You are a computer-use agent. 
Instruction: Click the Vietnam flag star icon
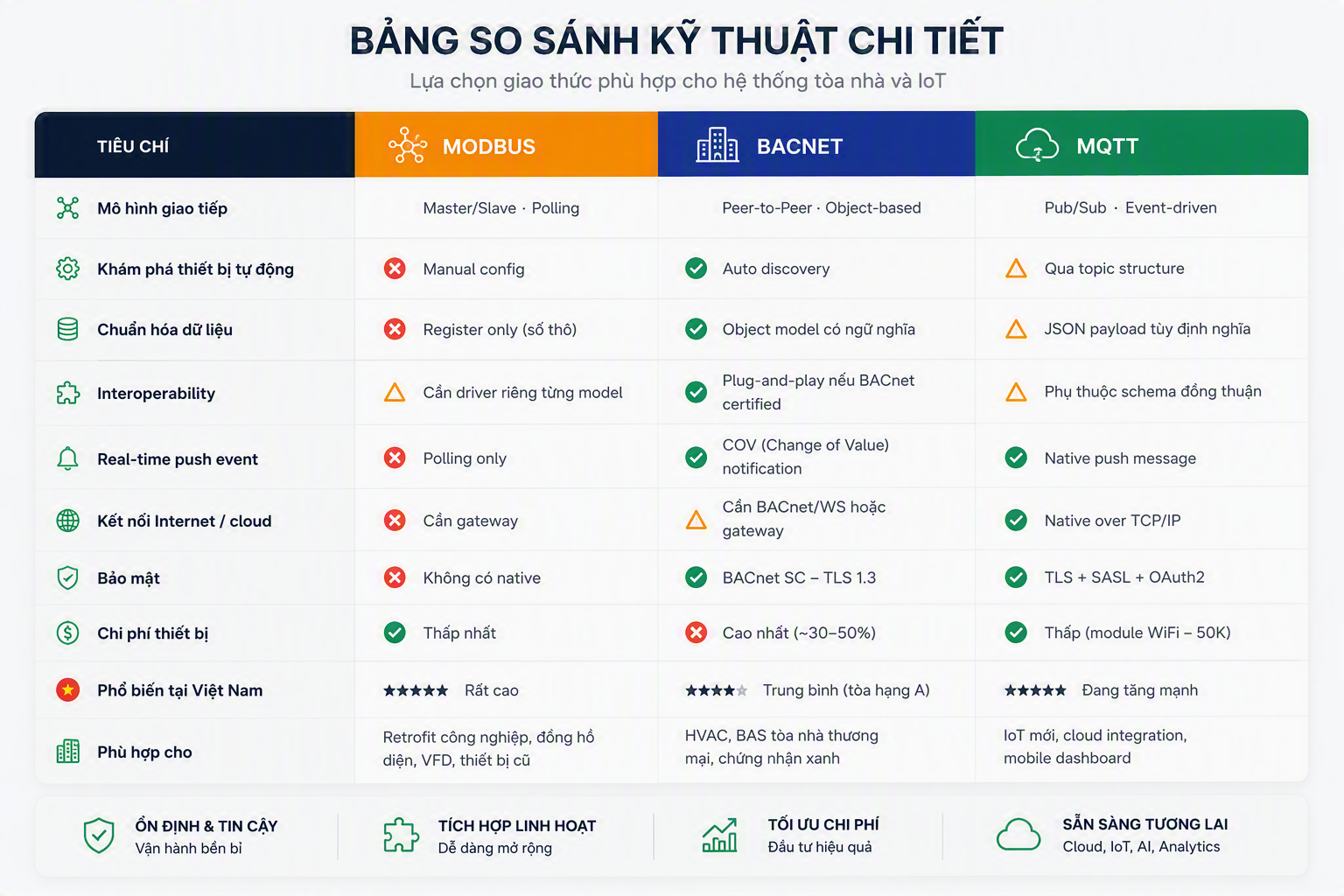67,690
